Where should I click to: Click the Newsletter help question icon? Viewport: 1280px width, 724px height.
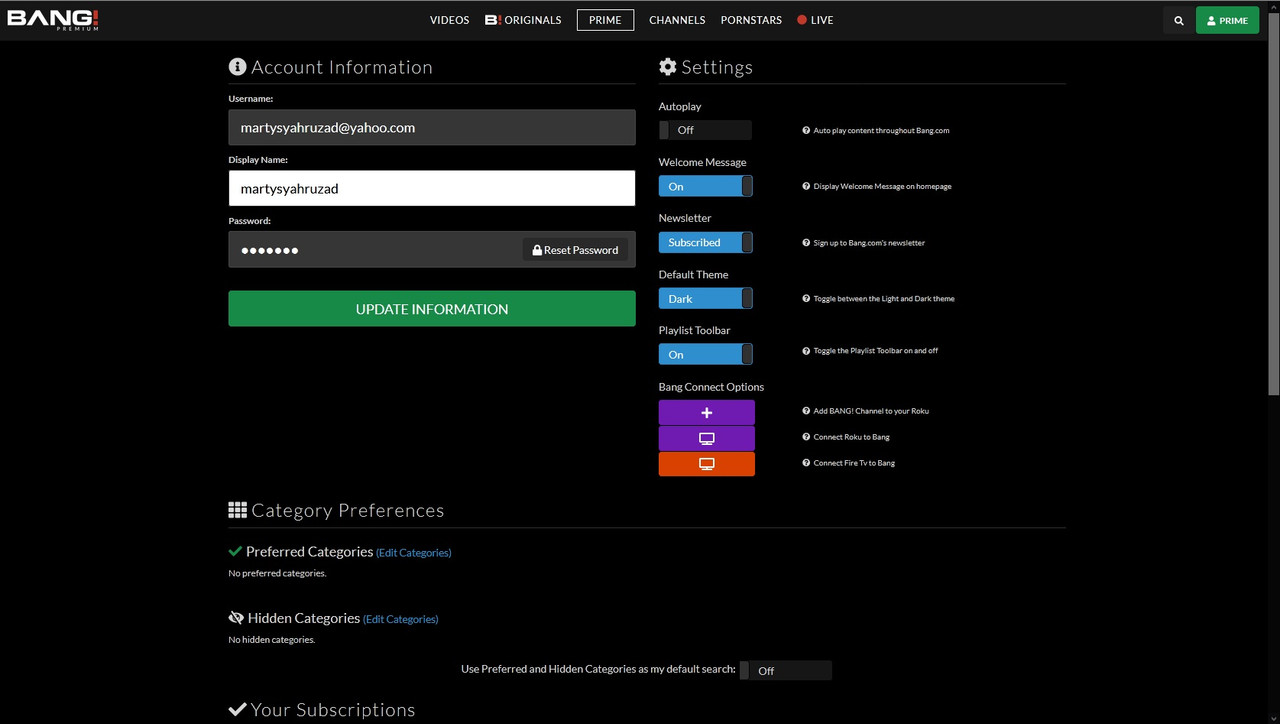coord(806,242)
